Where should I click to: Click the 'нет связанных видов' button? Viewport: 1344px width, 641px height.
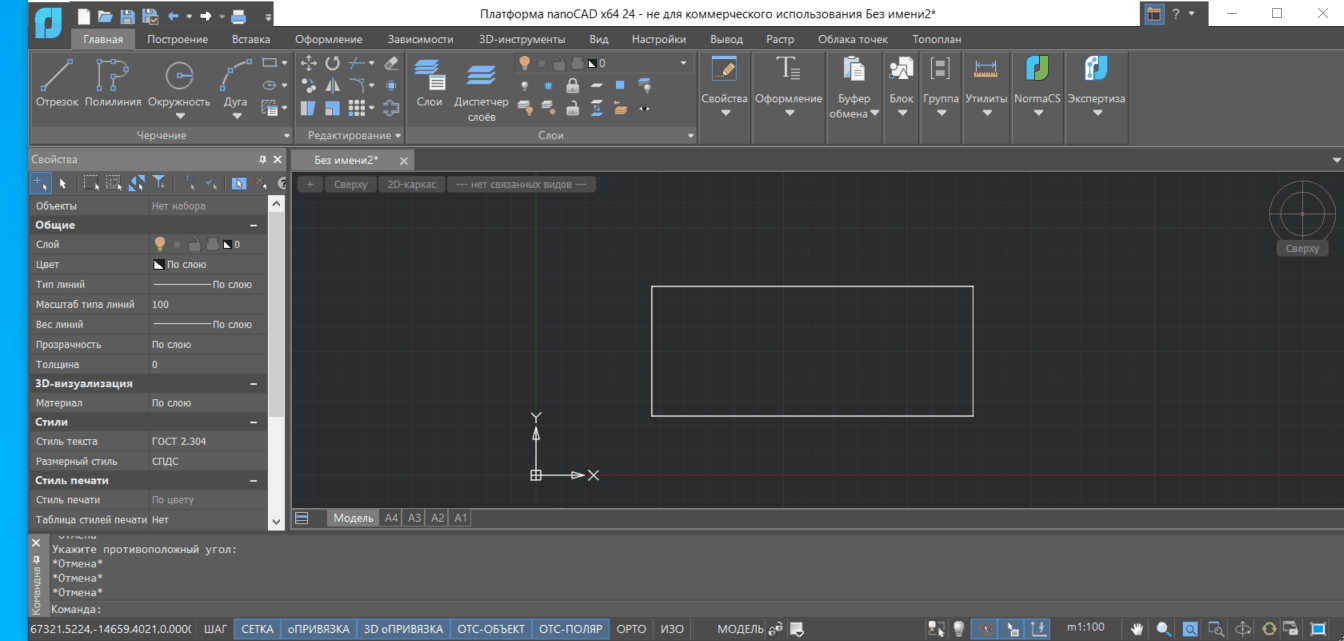point(521,184)
